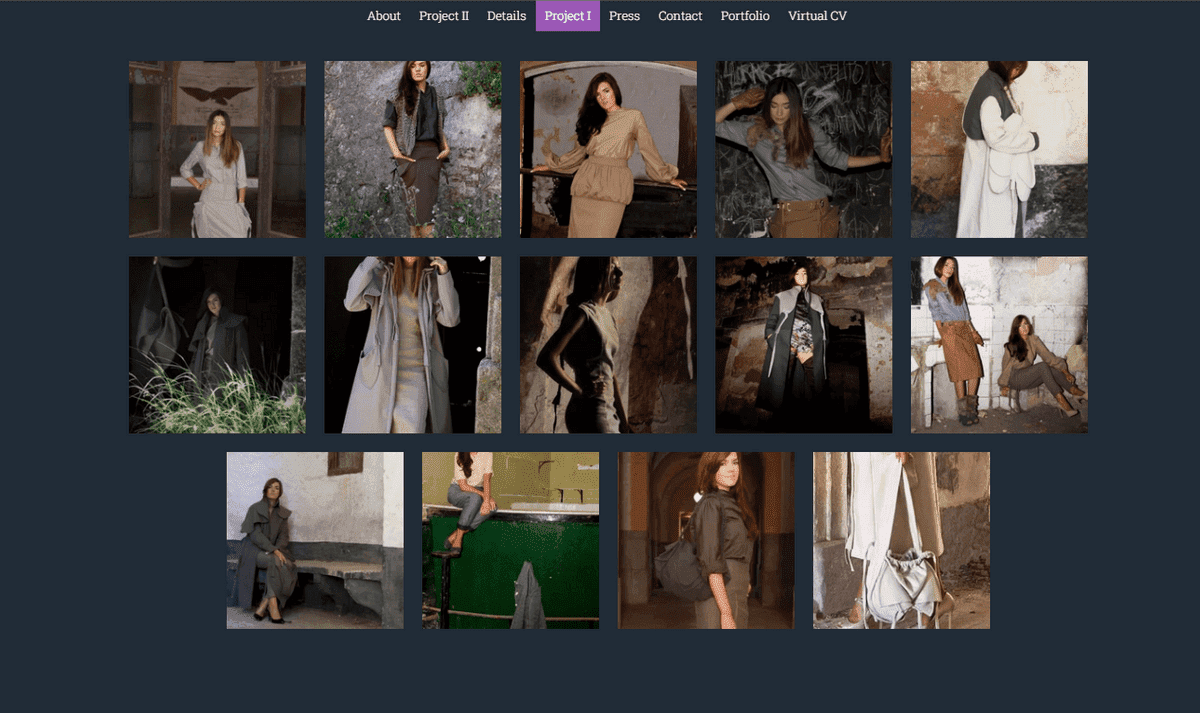The image size is (1200, 713).
Task: Open the About menu item
Action: [x=384, y=16]
